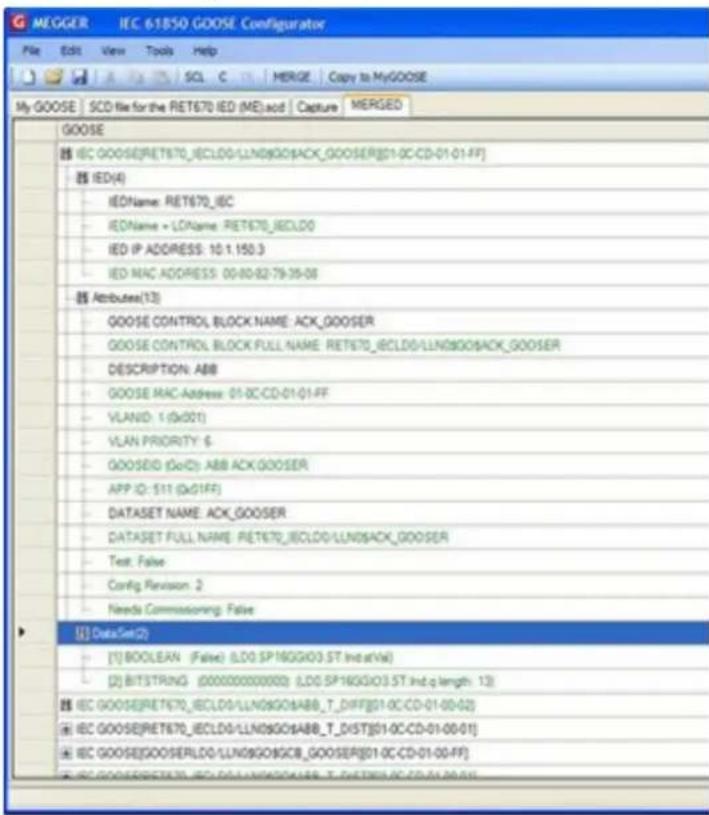Collapse the IED(4) tree node
This screenshot has height=815, width=709.
(82, 178)
